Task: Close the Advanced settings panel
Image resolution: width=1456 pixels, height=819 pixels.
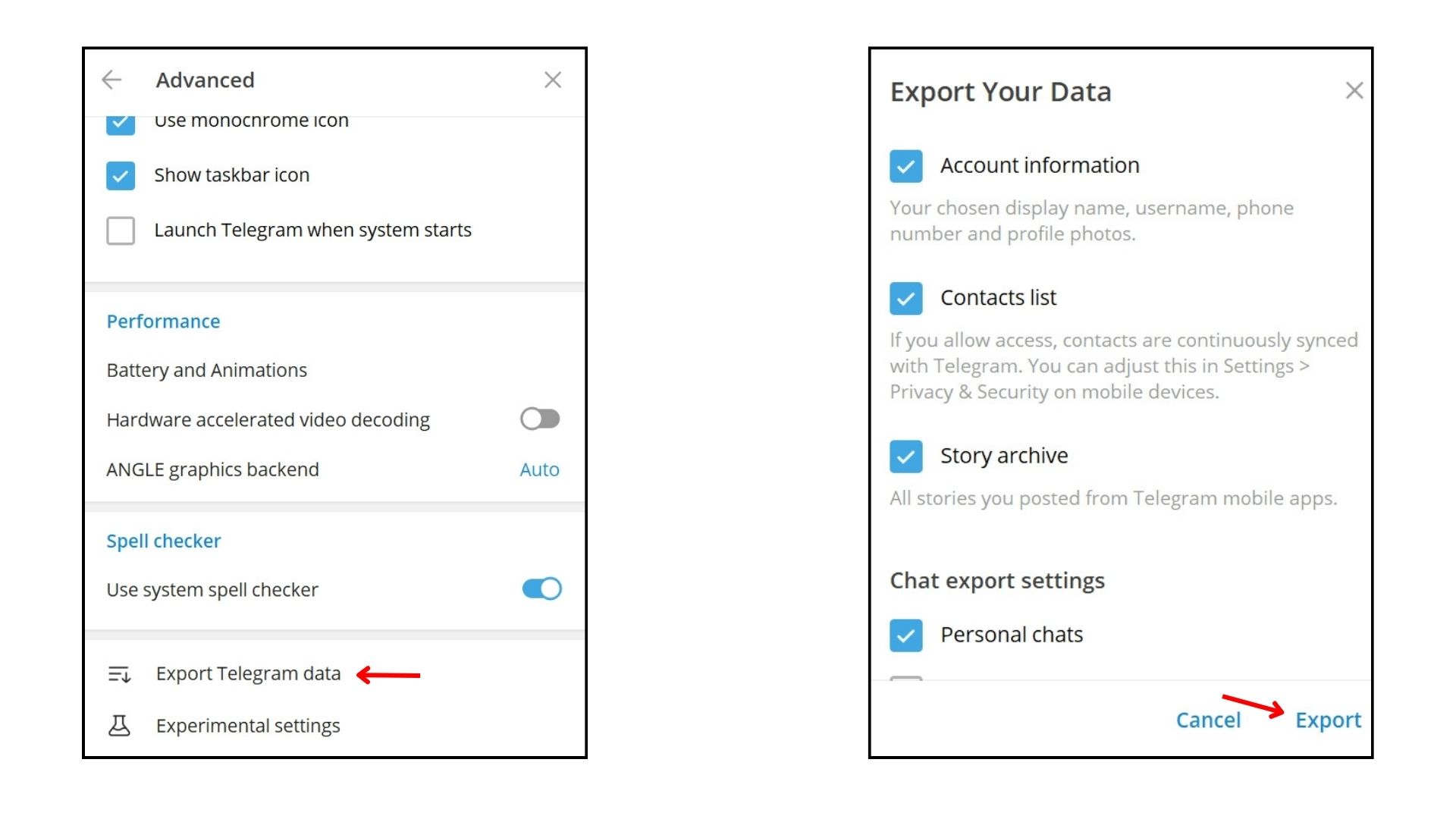Action: click(x=553, y=80)
